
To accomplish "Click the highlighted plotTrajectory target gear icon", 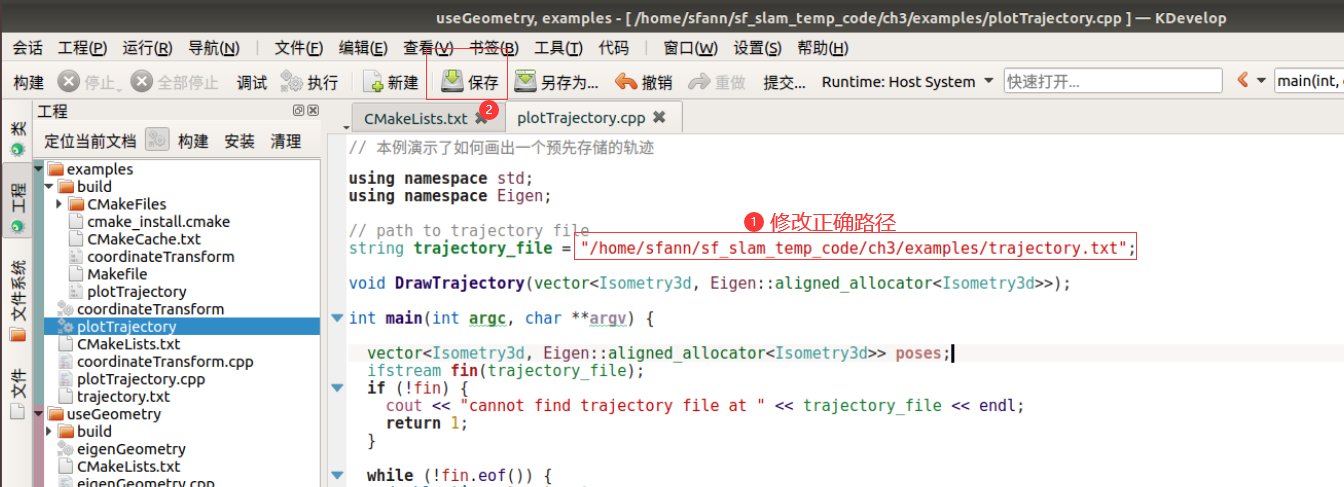I will pyautogui.click(x=66, y=327).
